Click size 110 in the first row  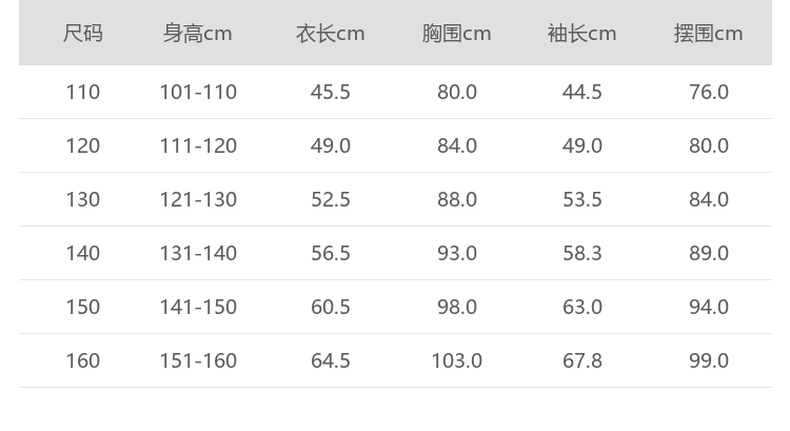click(83, 92)
